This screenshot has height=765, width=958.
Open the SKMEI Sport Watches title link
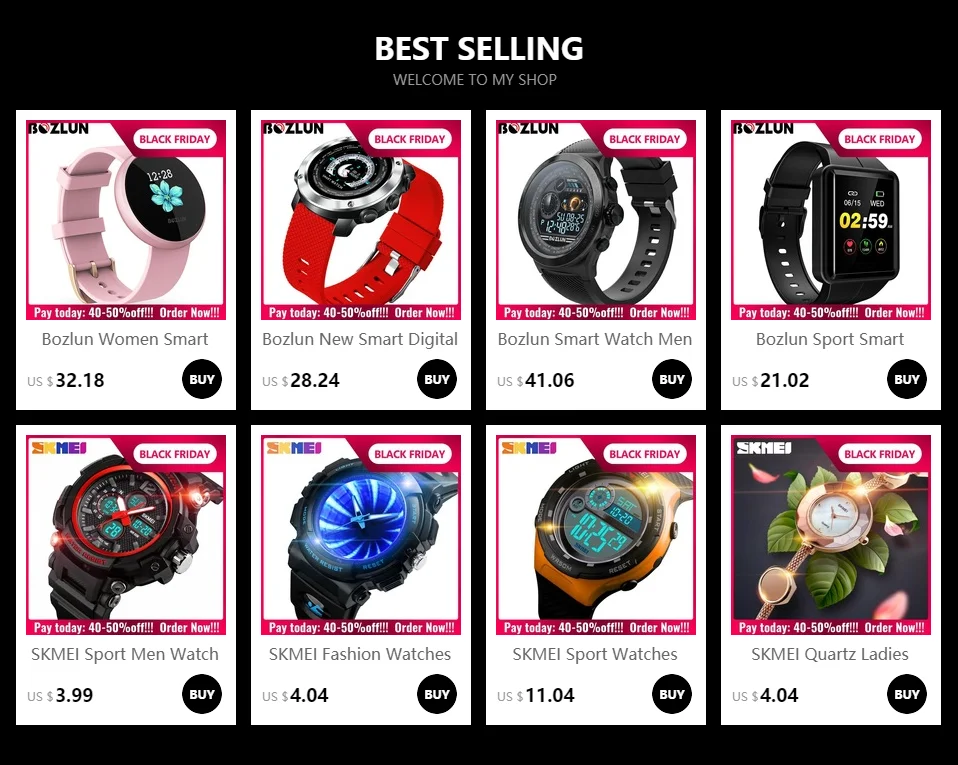coord(595,654)
